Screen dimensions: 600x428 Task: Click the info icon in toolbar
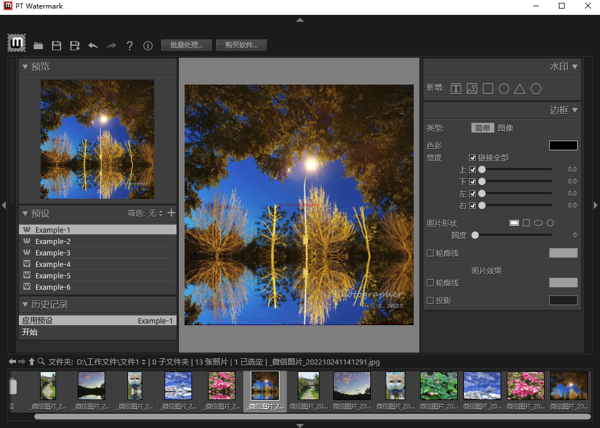coord(148,46)
